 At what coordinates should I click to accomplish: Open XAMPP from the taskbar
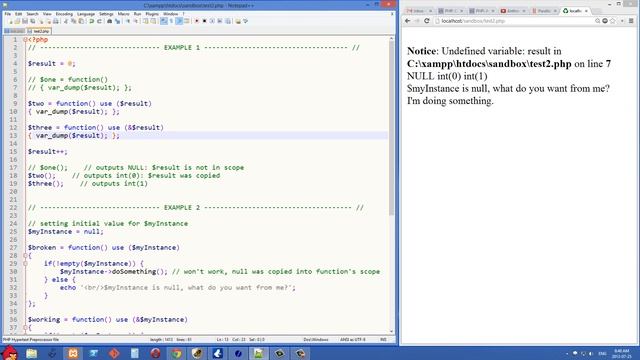(73, 353)
